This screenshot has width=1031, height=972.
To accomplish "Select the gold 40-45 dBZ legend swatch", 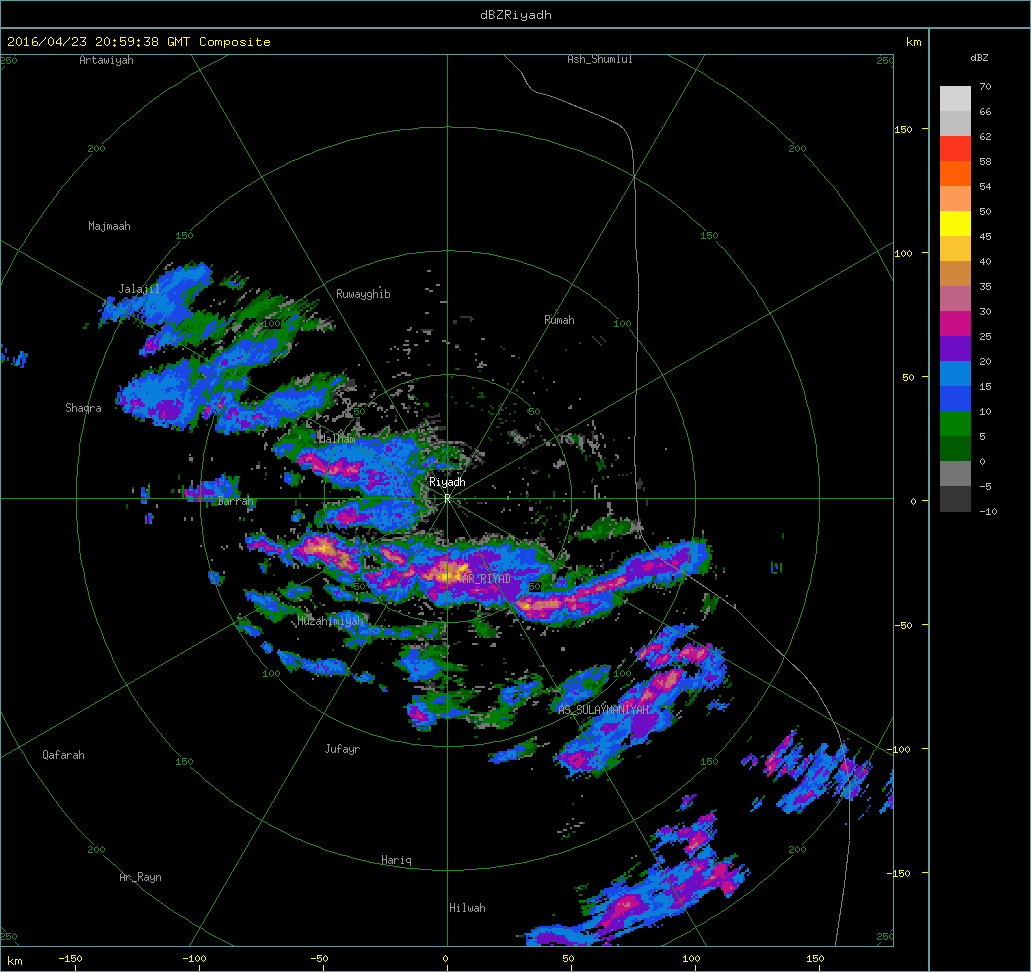I will pos(955,249).
